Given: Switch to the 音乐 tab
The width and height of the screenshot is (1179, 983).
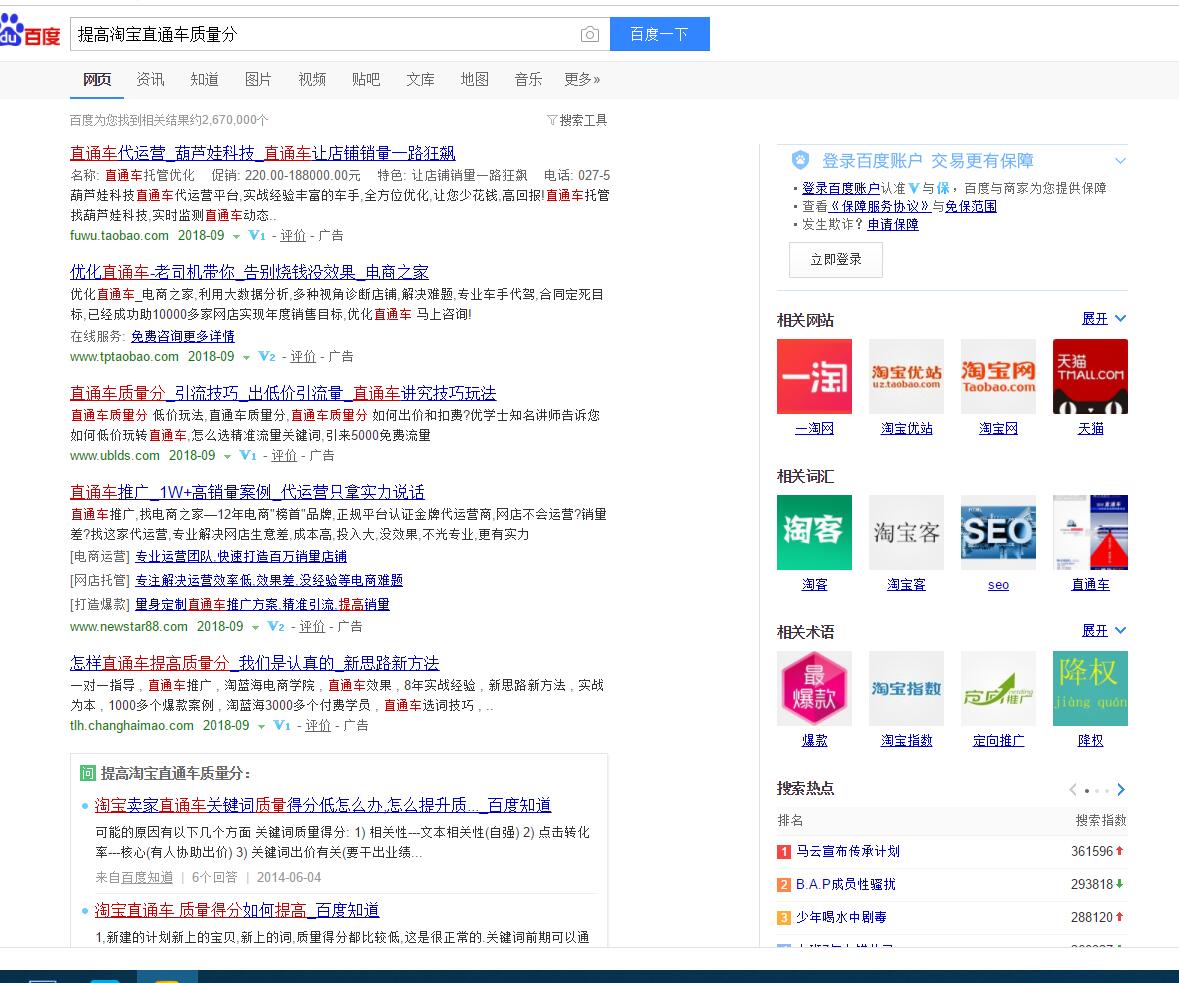Looking at the screenshot, I should 529,80.
